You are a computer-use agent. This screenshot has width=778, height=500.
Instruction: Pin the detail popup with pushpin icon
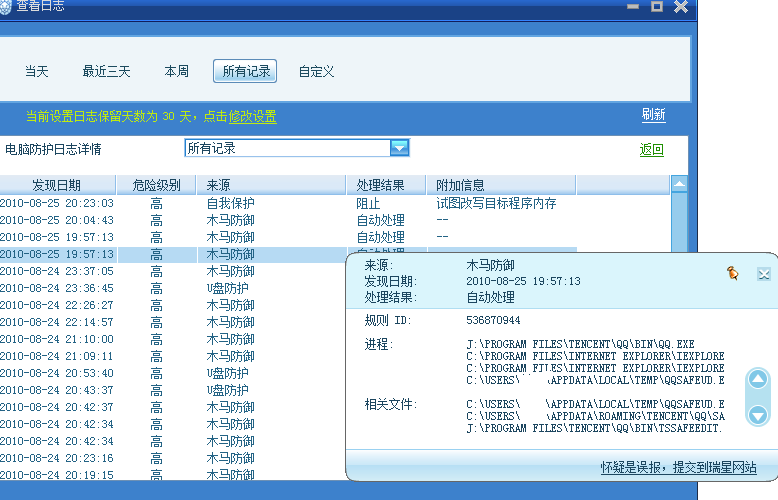pos(732,273)
